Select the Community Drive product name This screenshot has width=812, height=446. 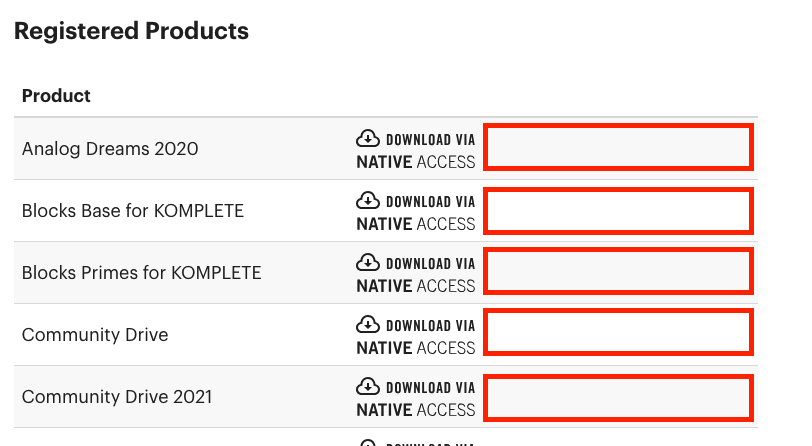pyautogui.click(x=95, y=335)
